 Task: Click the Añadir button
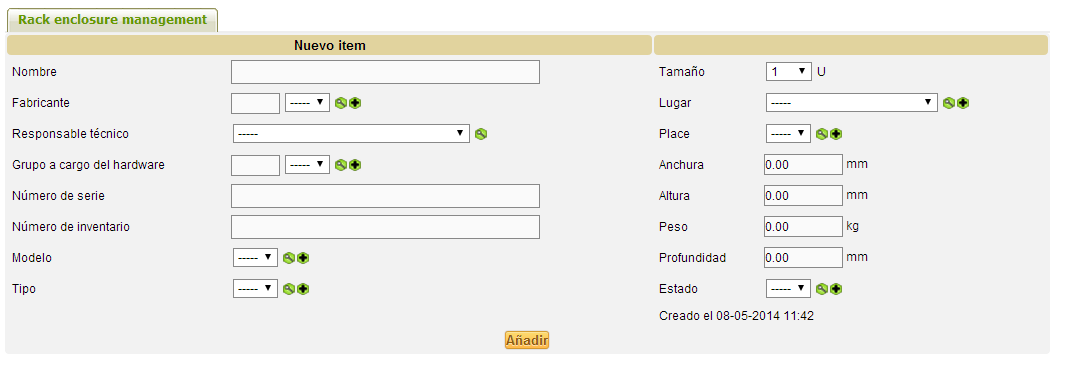527,340
